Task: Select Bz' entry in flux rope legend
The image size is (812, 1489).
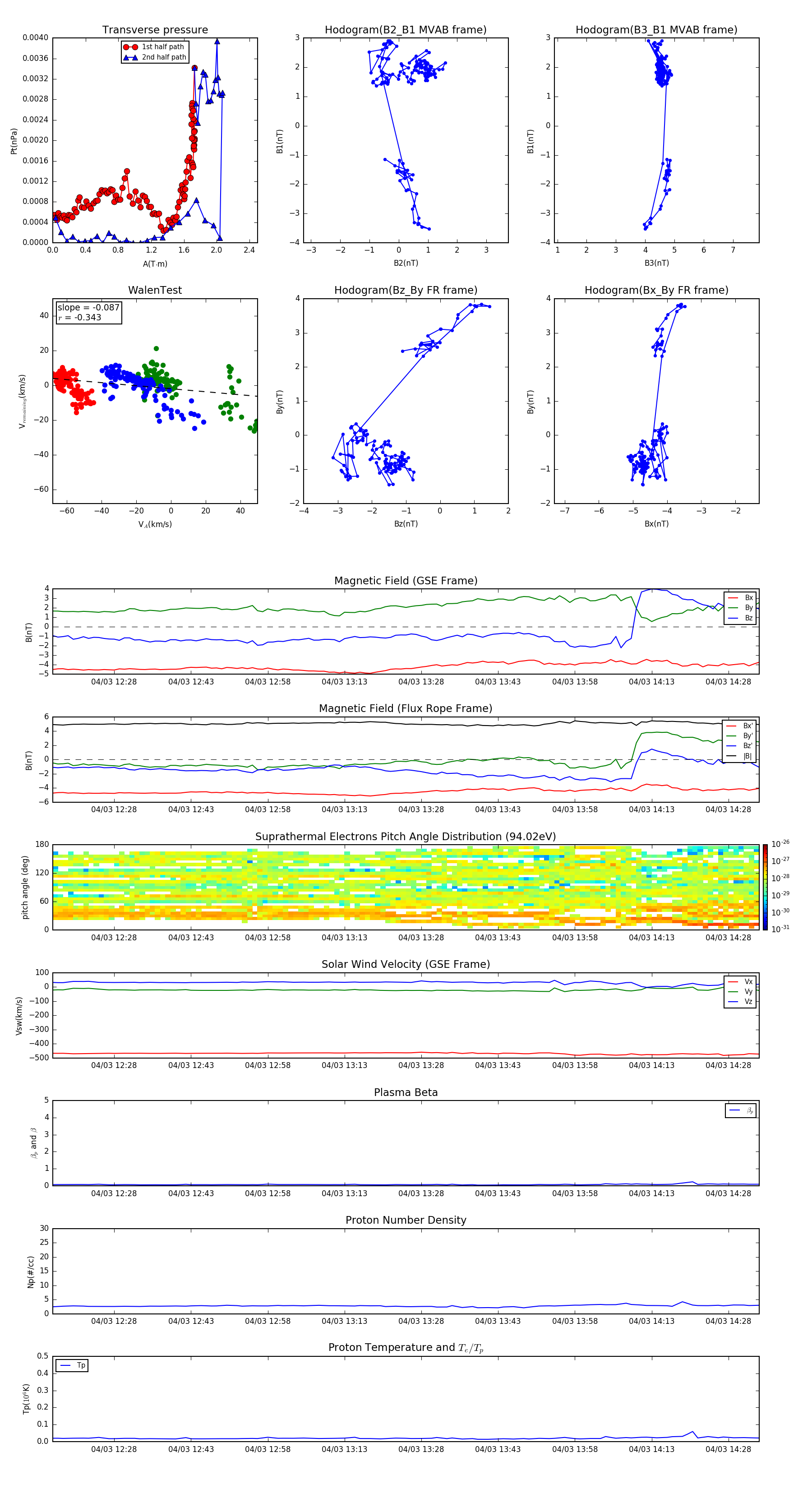Action: click(x=740, y=746)
